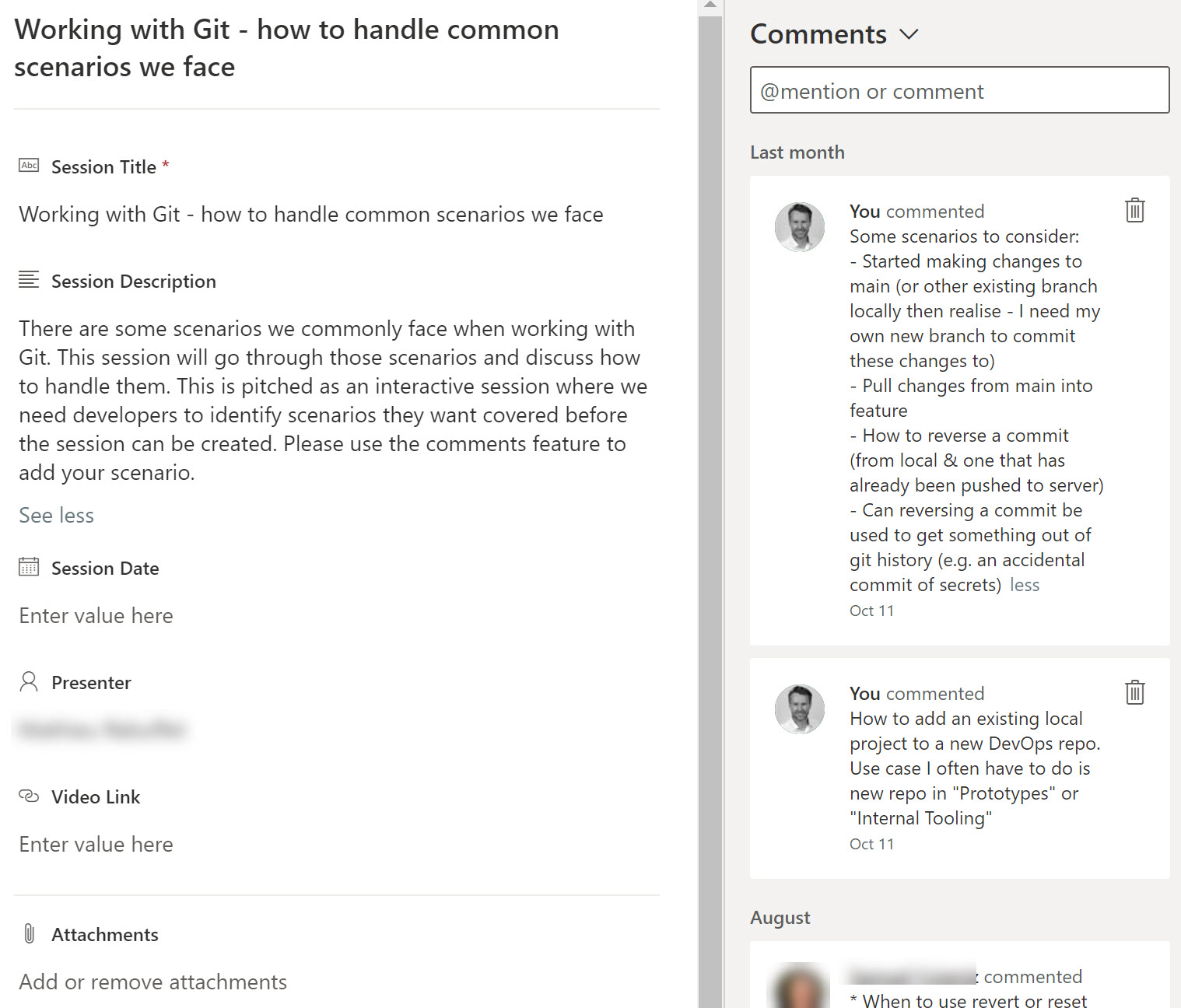Image resolution: width=1181 pixels, height=1008 pixels.
Task: Click the Attachments paperclip icon
Action: pos(29,933)
